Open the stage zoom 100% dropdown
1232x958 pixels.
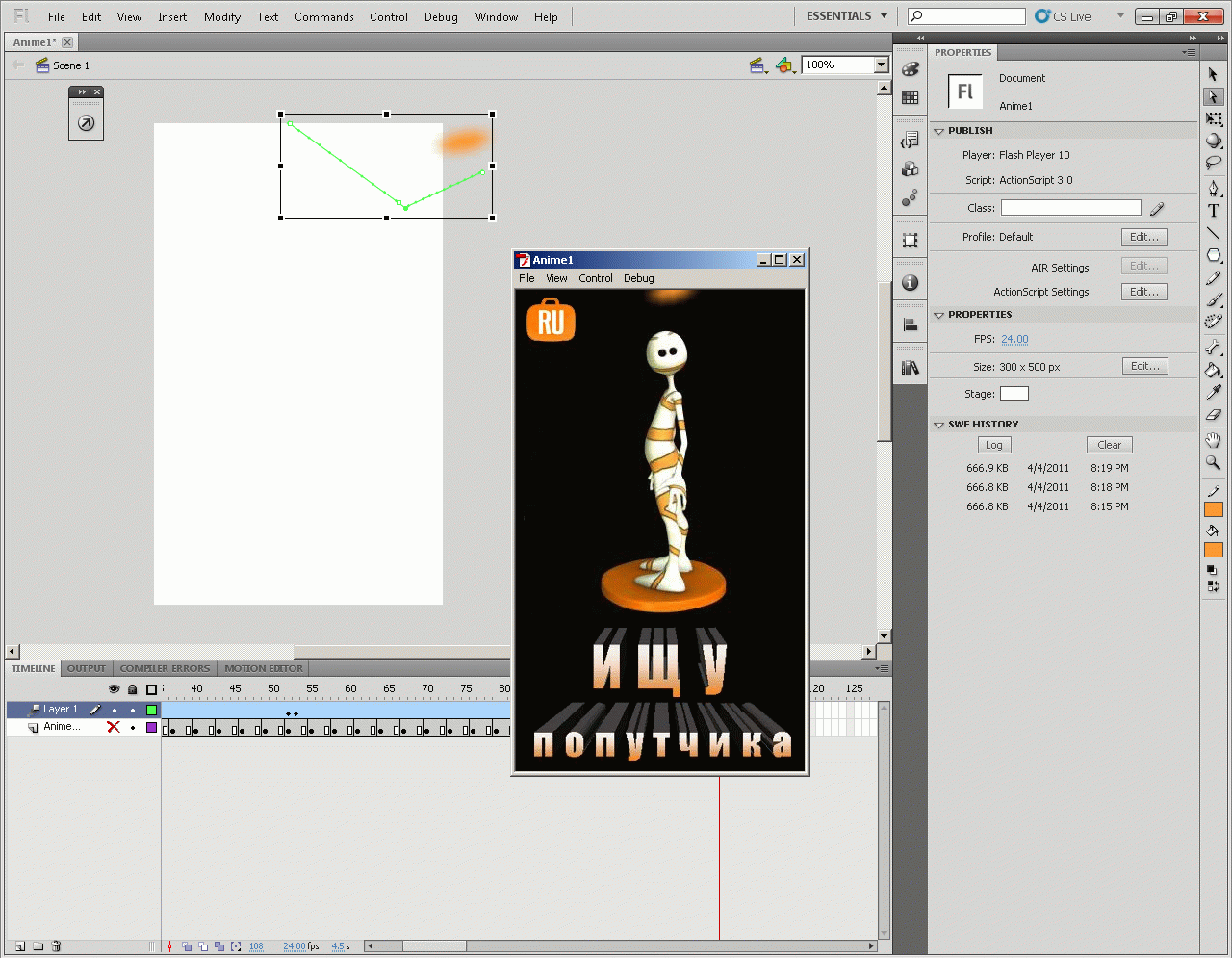click(881, 65)
